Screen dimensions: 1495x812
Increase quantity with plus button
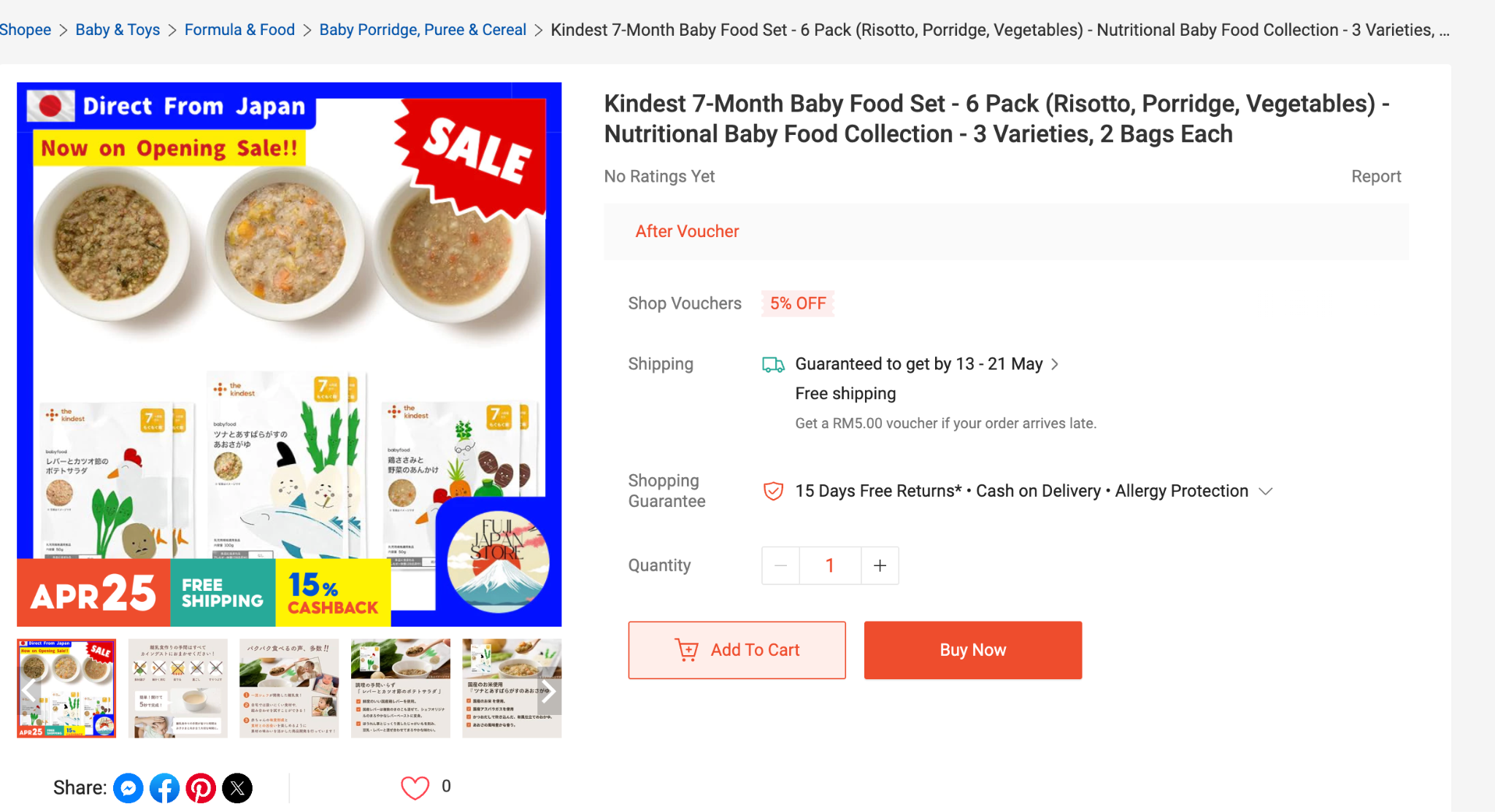click(880, 565)
